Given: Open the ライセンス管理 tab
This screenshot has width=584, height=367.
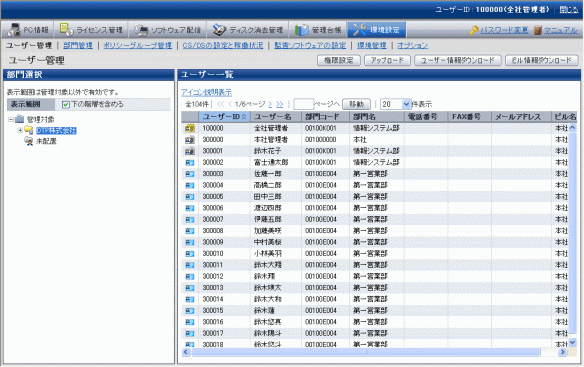Looking at the screenshot, I should [91, 30].
